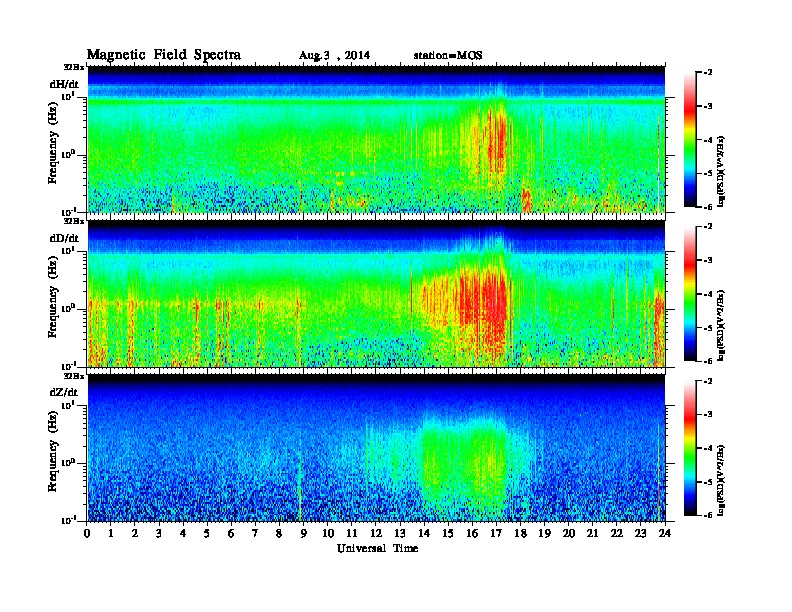
Task: Click the color scale bar beside the dD/dt panel
Action: tap(689, 294)
